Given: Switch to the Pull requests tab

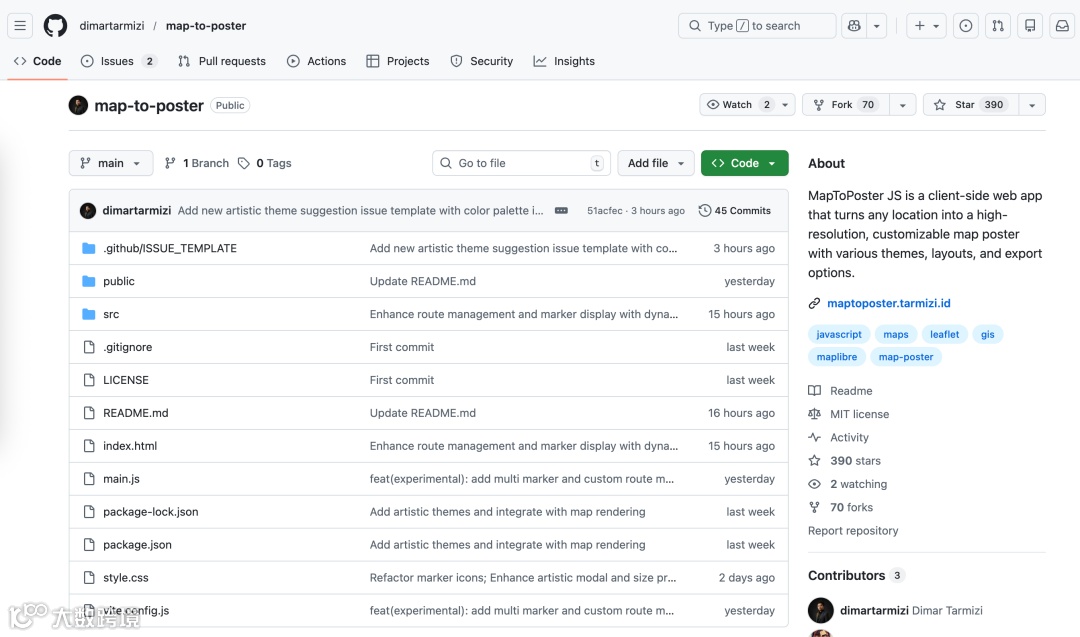Looking at the screenshot, I should 222,61.
